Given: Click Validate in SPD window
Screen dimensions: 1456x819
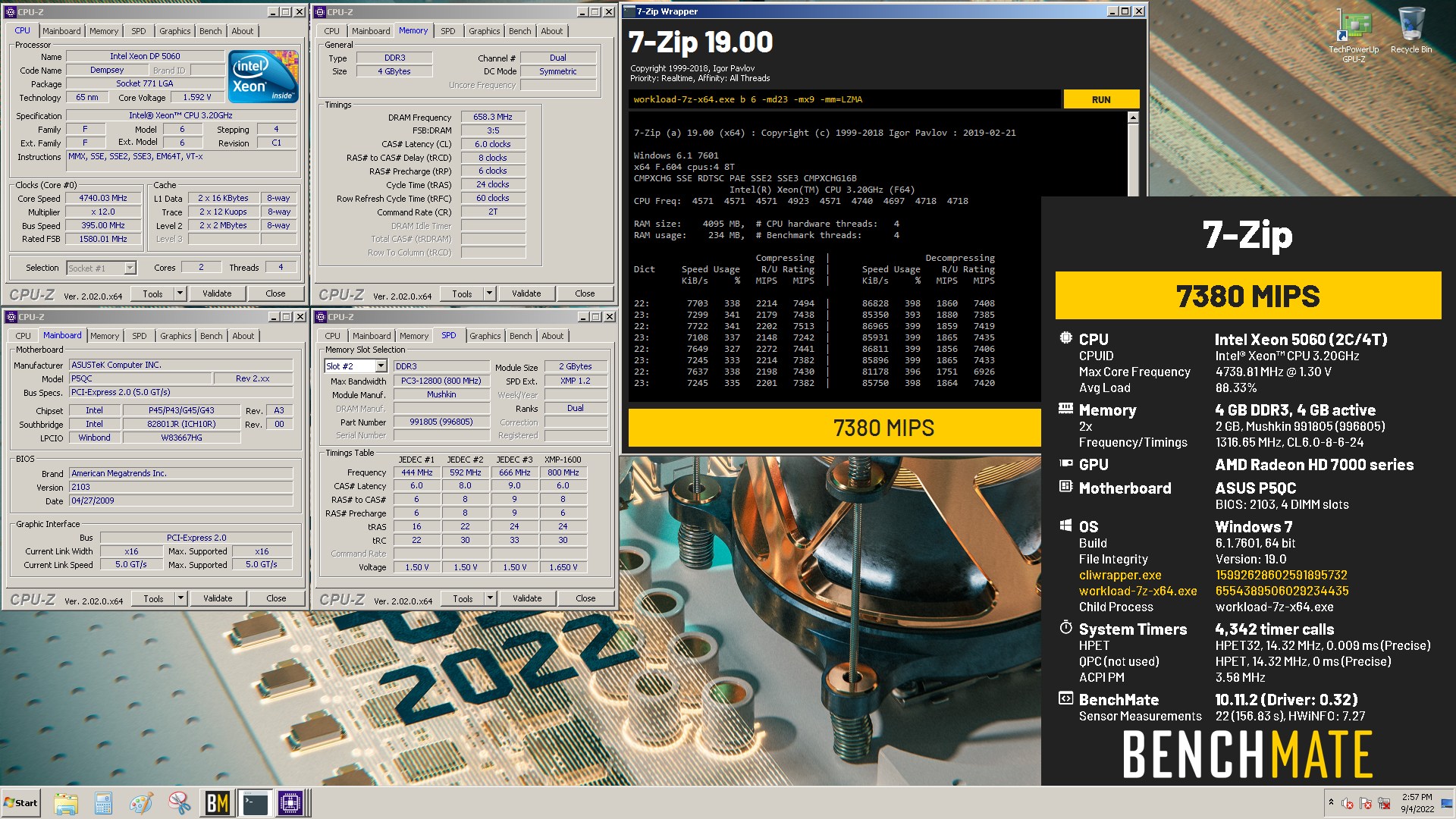Looking at the screenshot, I should 527,598.
